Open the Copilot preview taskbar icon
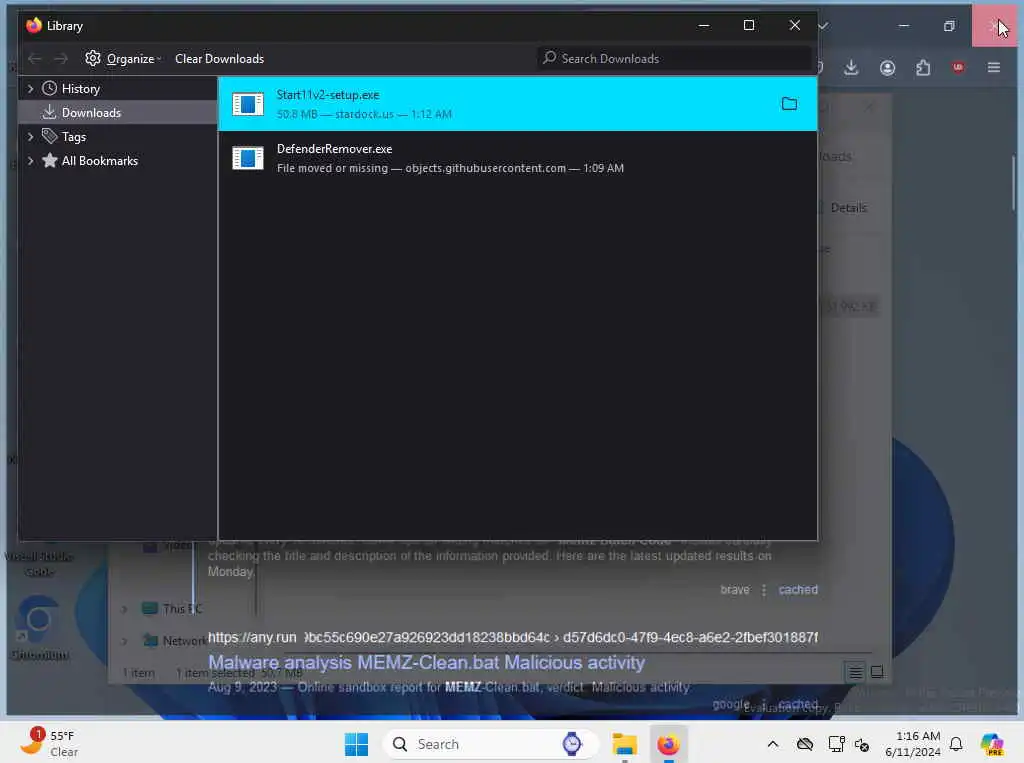The height and width of the screenshot is (763, 1024). coord(991,744)
